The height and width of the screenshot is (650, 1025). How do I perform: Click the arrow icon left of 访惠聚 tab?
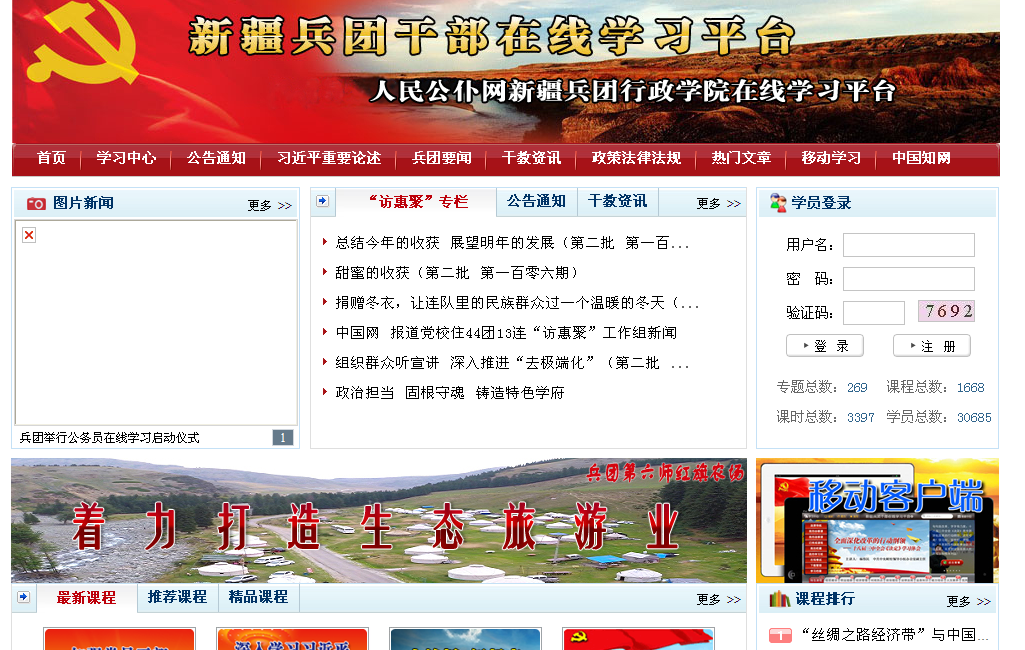coord(322,201)
